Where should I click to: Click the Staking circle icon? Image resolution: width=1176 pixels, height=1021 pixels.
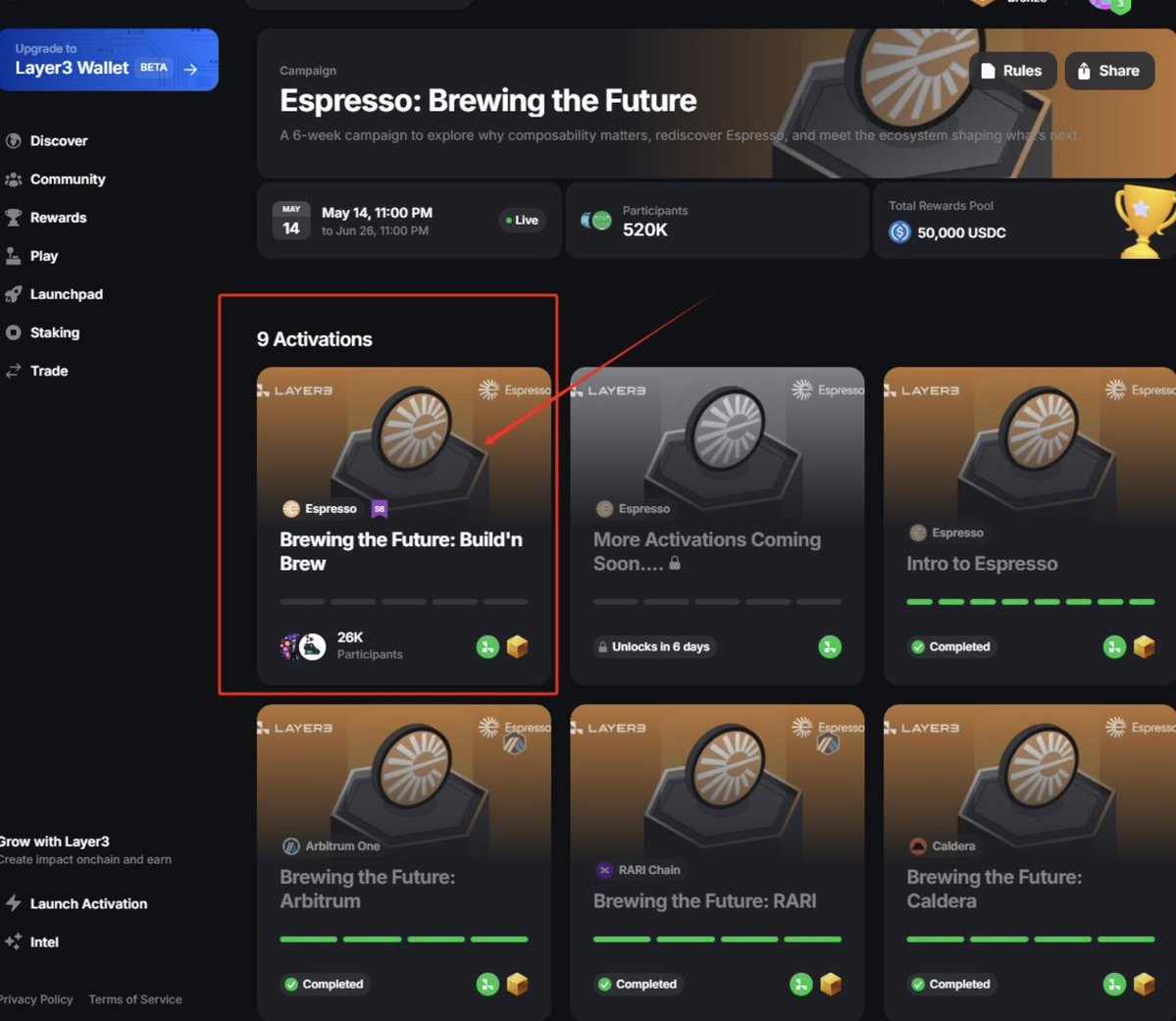pyautogui.click(x=13, y=332)
